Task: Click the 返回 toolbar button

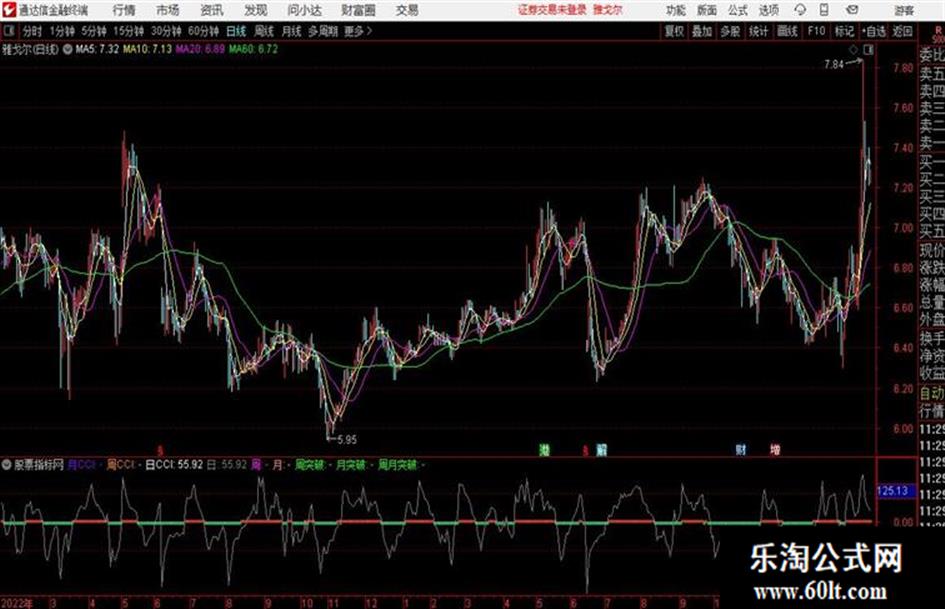Action: pyautogui.click(x=902, y=31)
